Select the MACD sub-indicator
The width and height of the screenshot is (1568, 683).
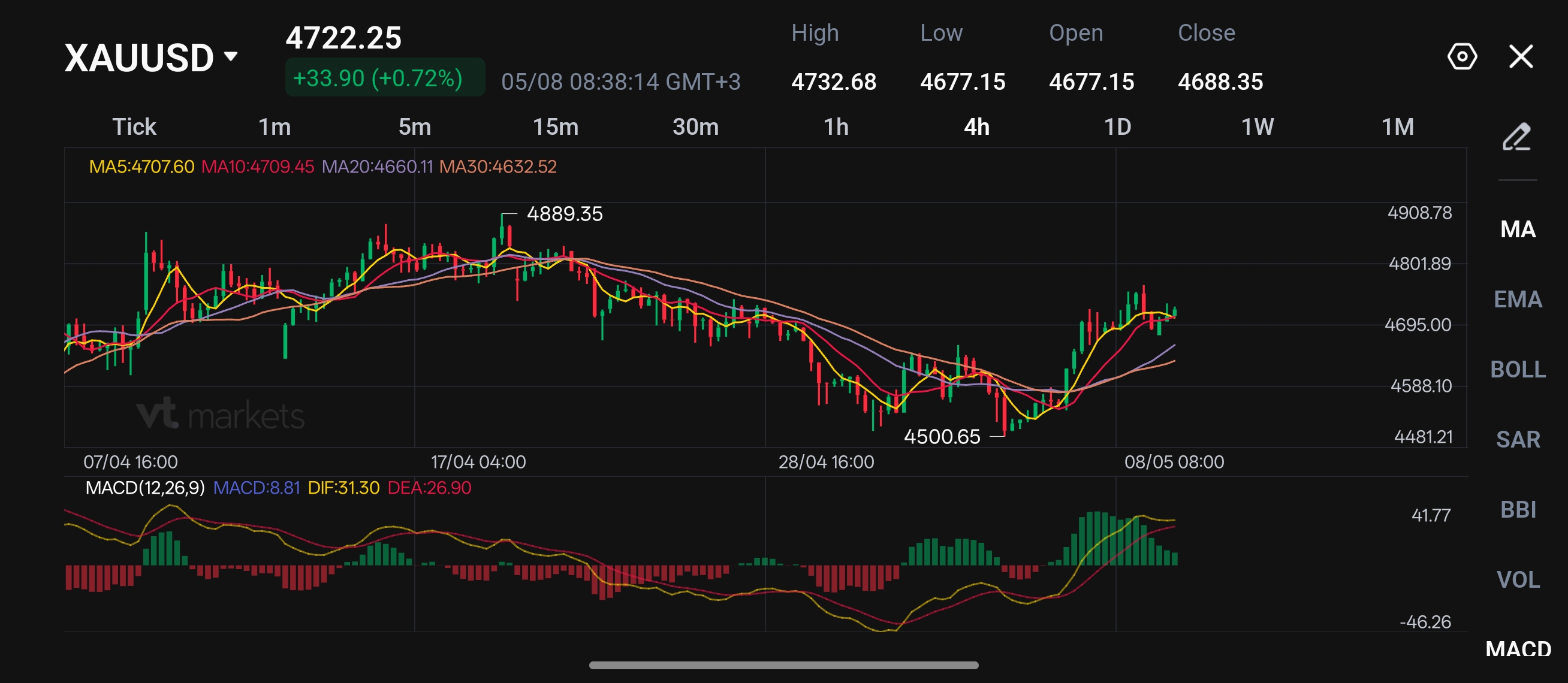click(1518, 649)
